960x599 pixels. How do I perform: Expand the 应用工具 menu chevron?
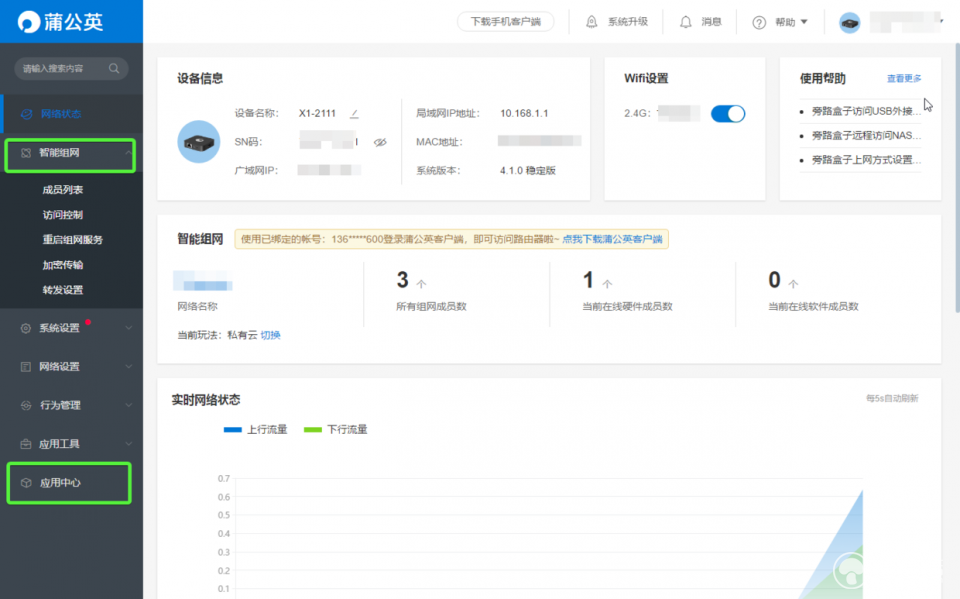point(129,444)
